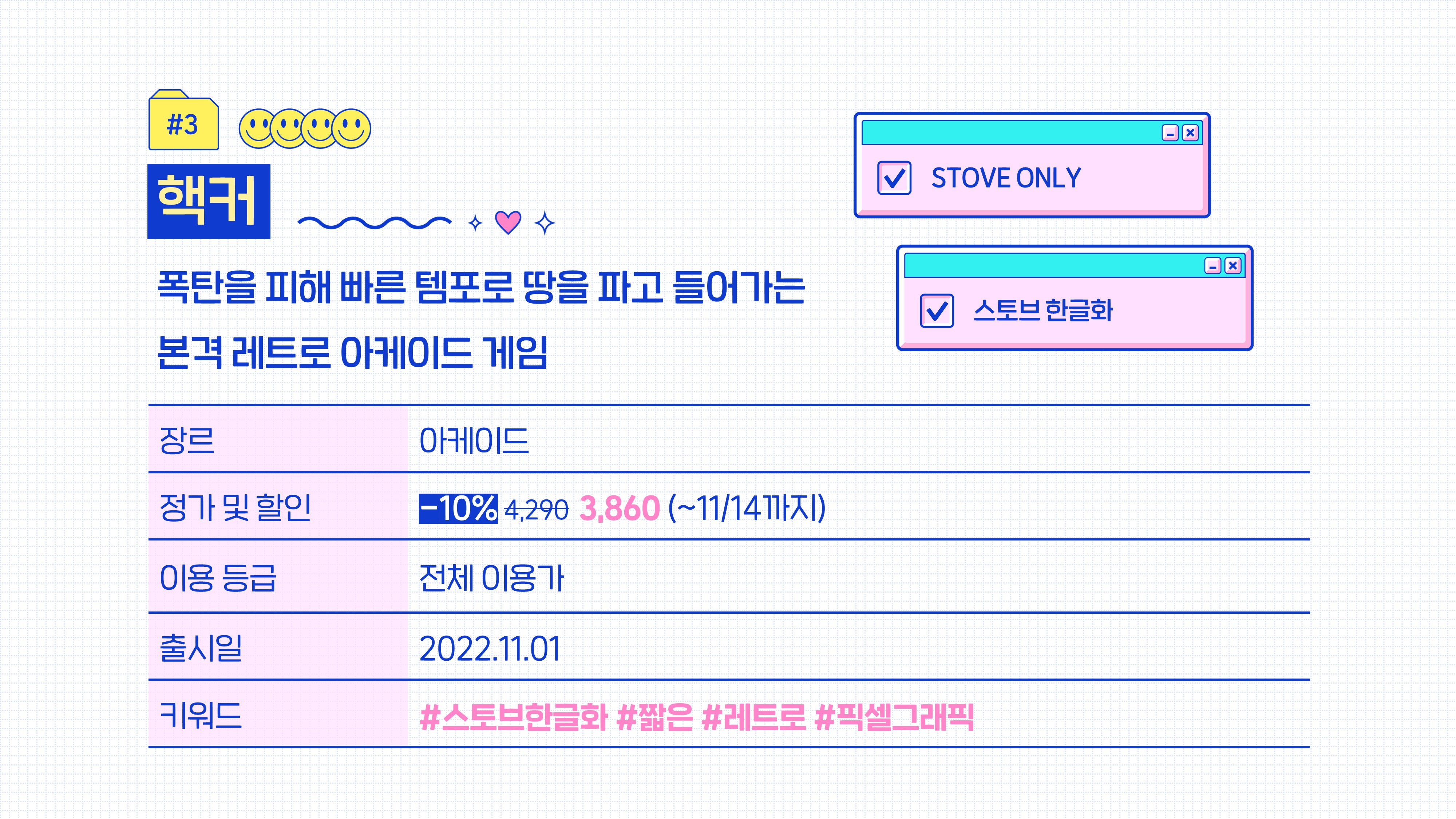Toggle the 스토브 한글화 checkbox
This screenshot has height=819, width=1456.
(x=937, y=311)
